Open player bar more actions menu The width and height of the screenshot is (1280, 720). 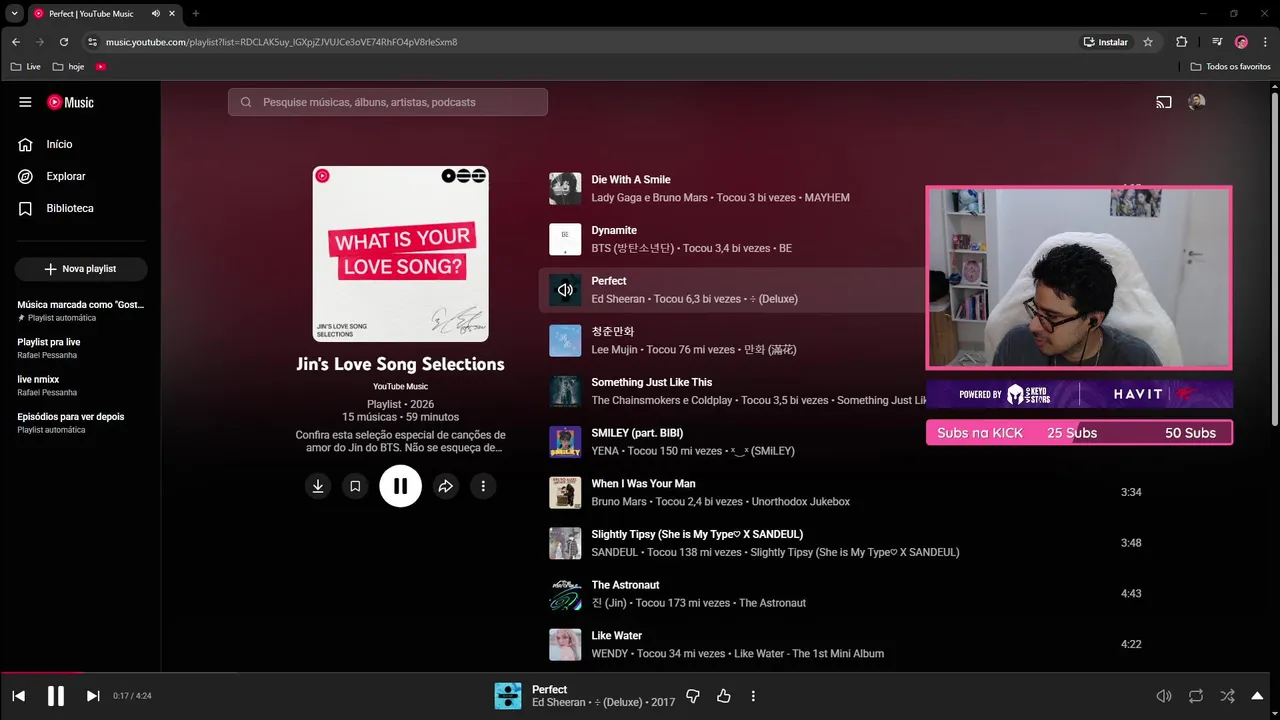click(x=753, y=696)
